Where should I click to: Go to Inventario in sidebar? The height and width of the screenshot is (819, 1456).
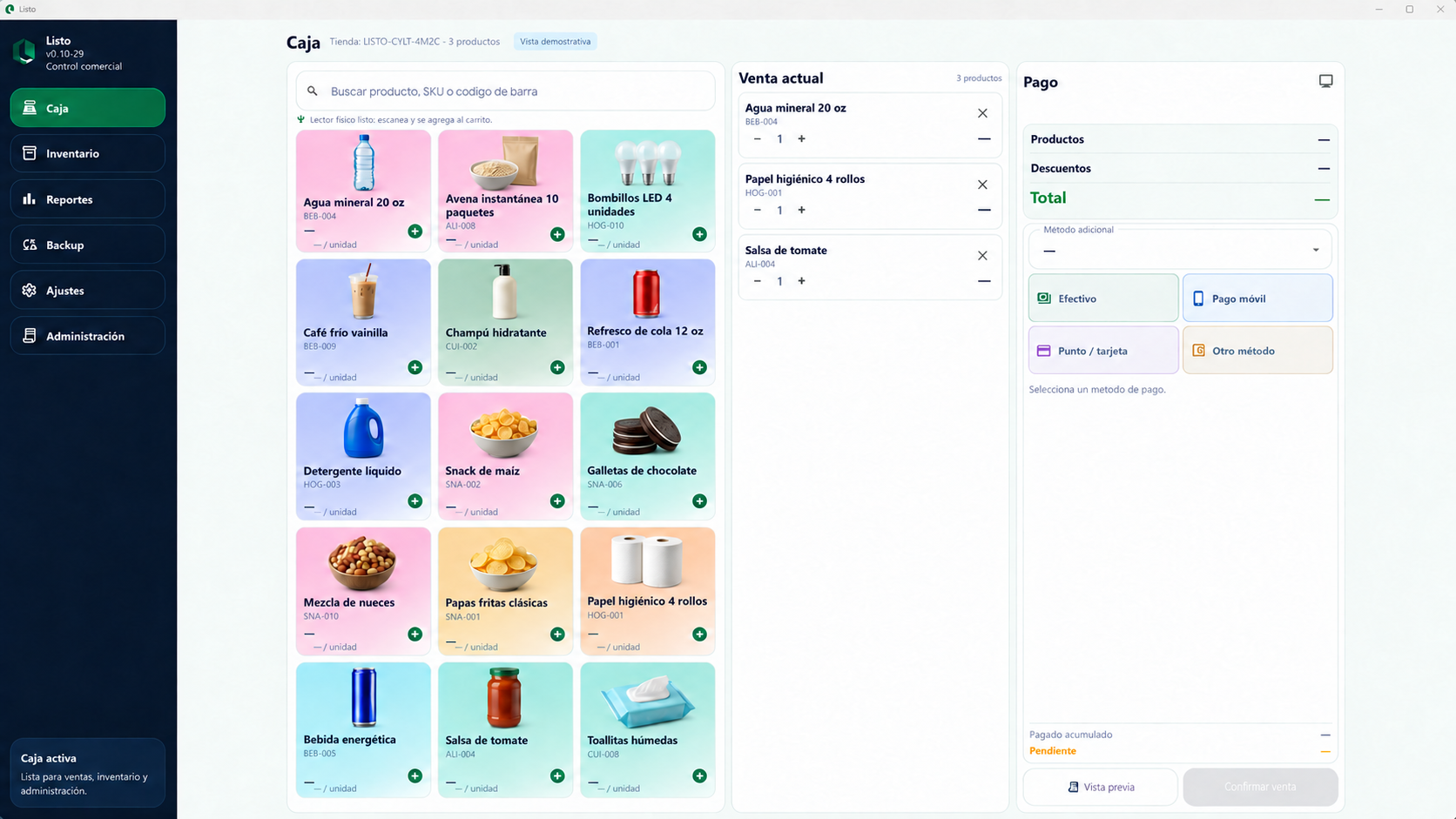coord(88,153)
